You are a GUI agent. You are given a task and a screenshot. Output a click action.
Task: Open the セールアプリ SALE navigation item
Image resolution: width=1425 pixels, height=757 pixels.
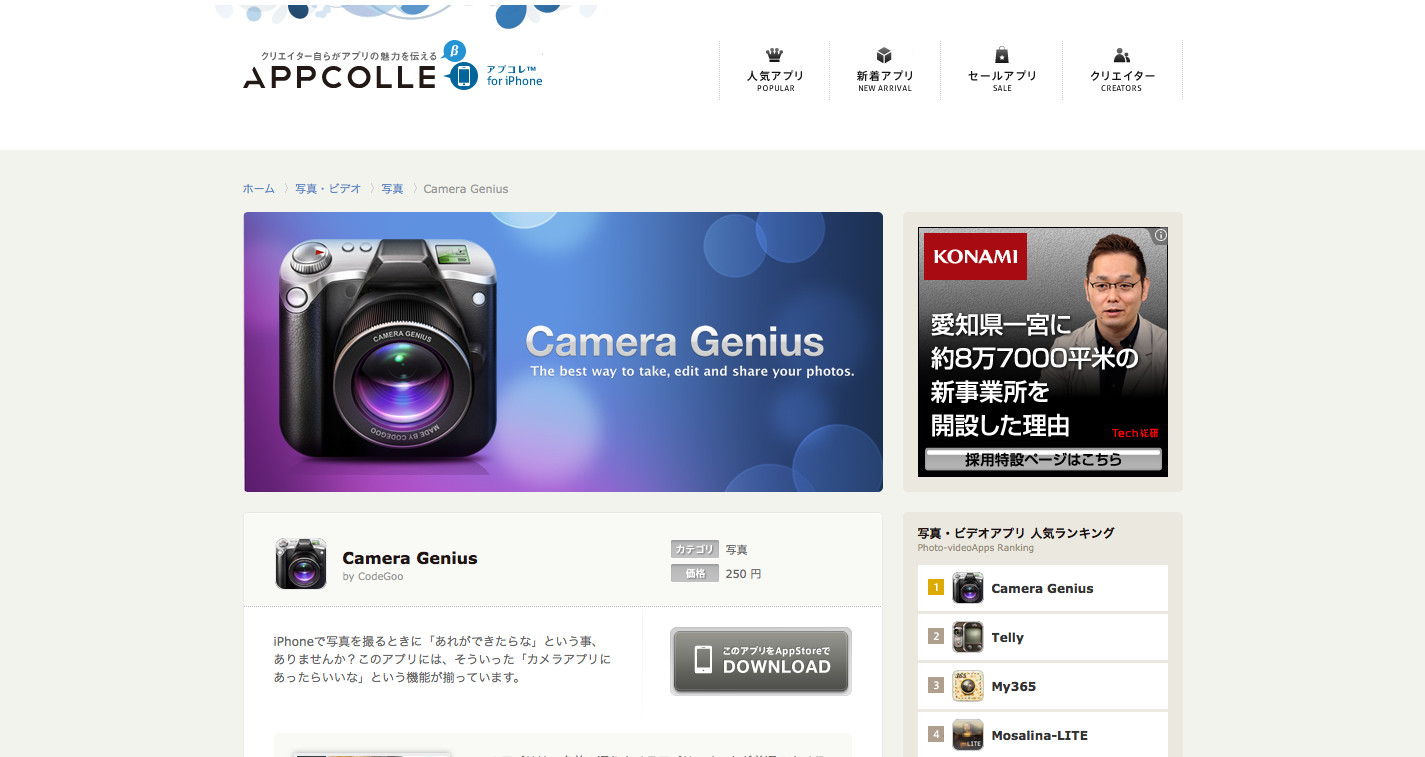[1001, 79]
